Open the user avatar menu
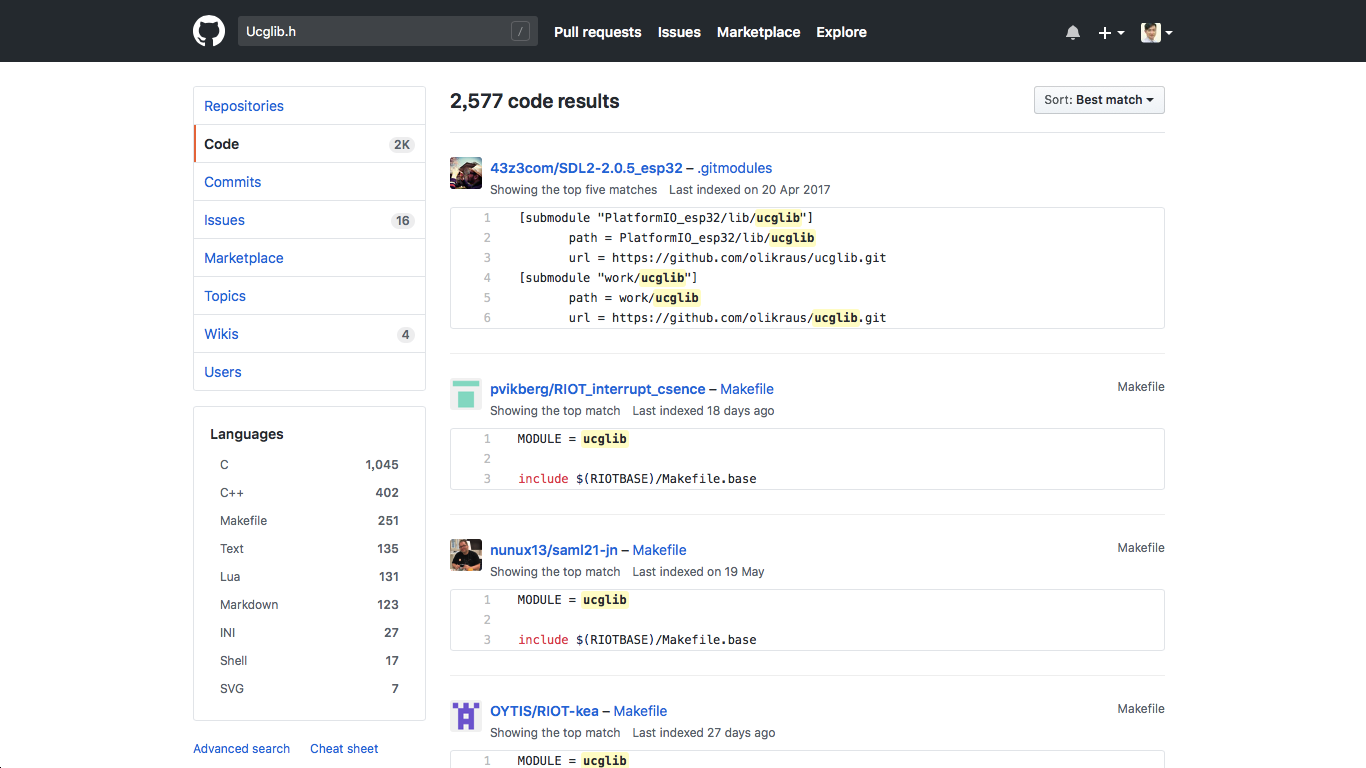The image size is (1366, 768). (1156, 32)
